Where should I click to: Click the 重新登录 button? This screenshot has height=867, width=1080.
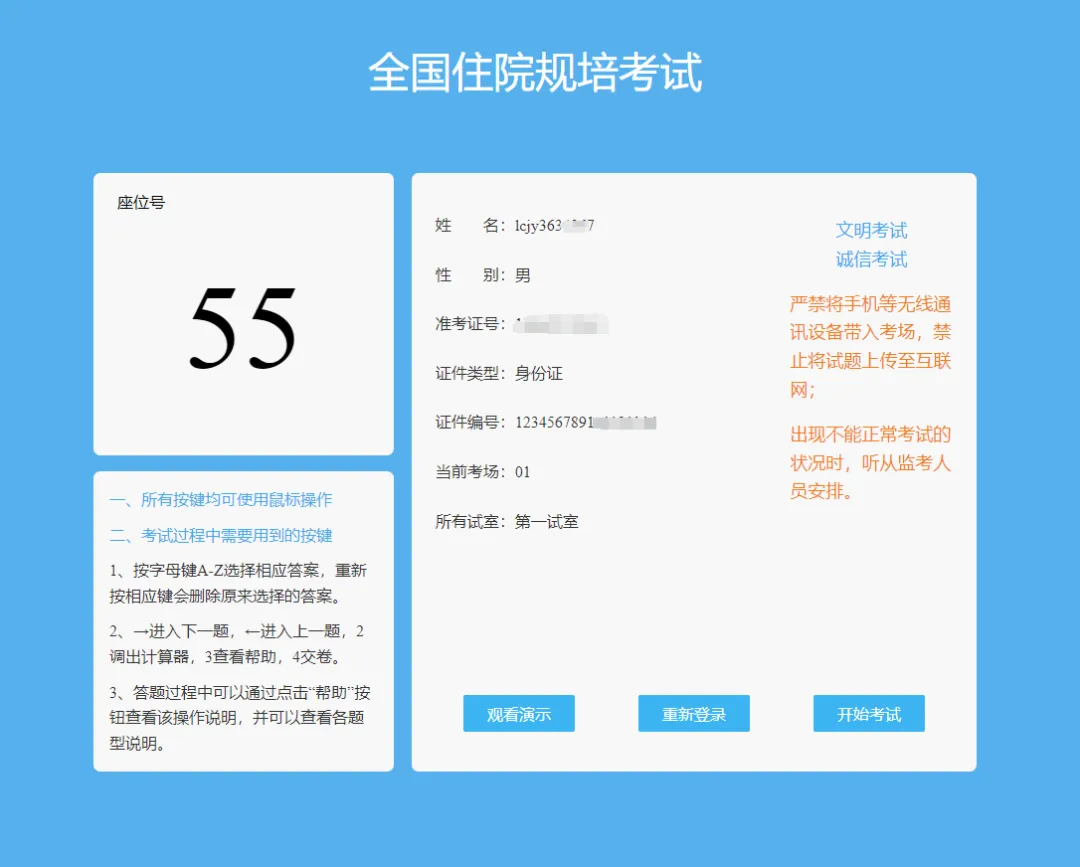[x=693, y=713]
